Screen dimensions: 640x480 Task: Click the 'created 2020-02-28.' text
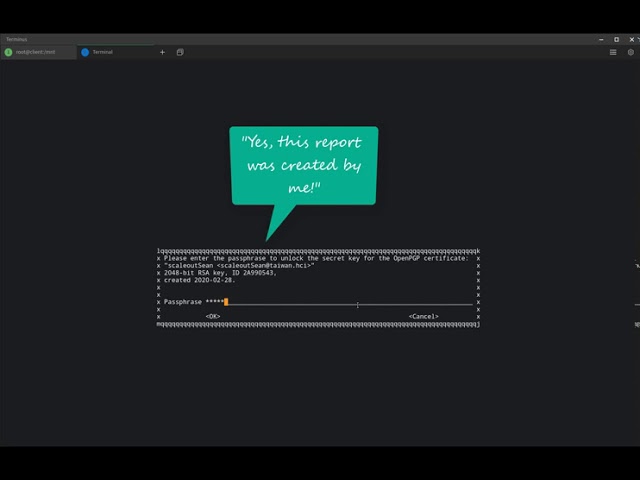200,280
